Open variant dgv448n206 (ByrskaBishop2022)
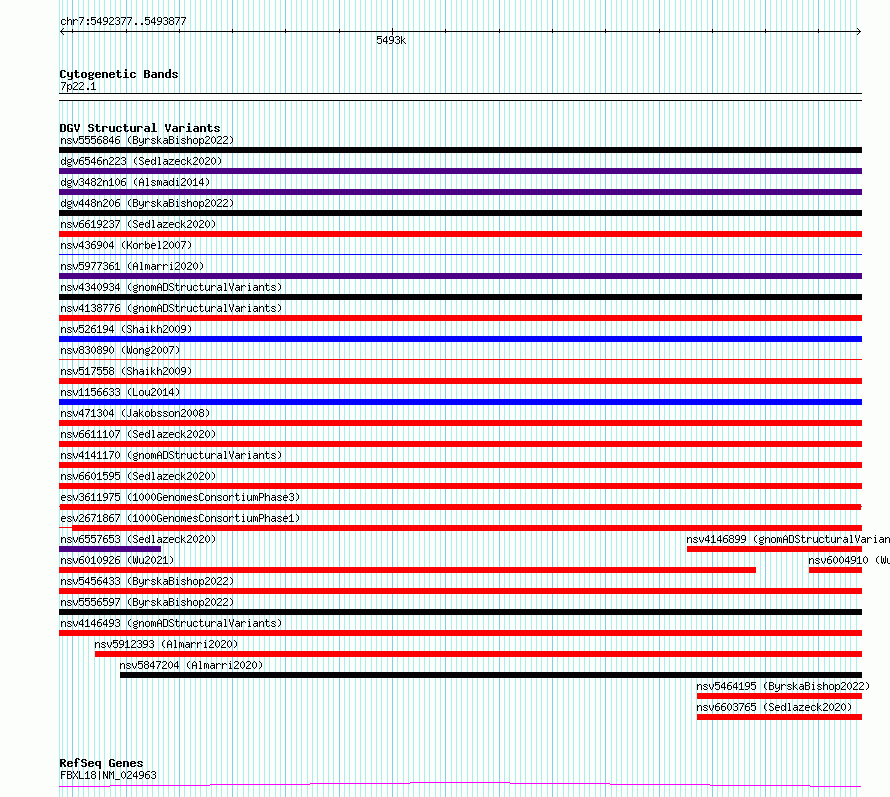Screen dimensions: 890x797 pos(147,203)
